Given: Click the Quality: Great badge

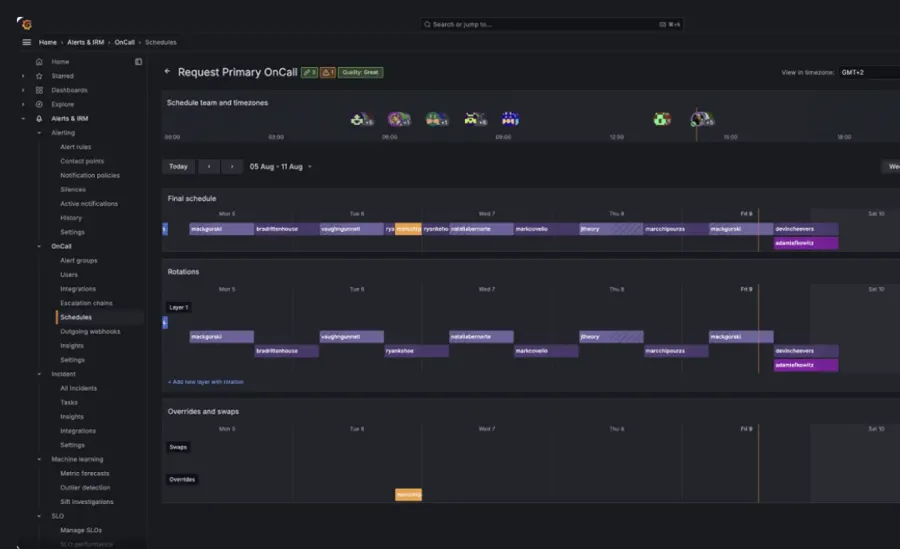Looking at the screenshot, I should [x=360, y=72].
